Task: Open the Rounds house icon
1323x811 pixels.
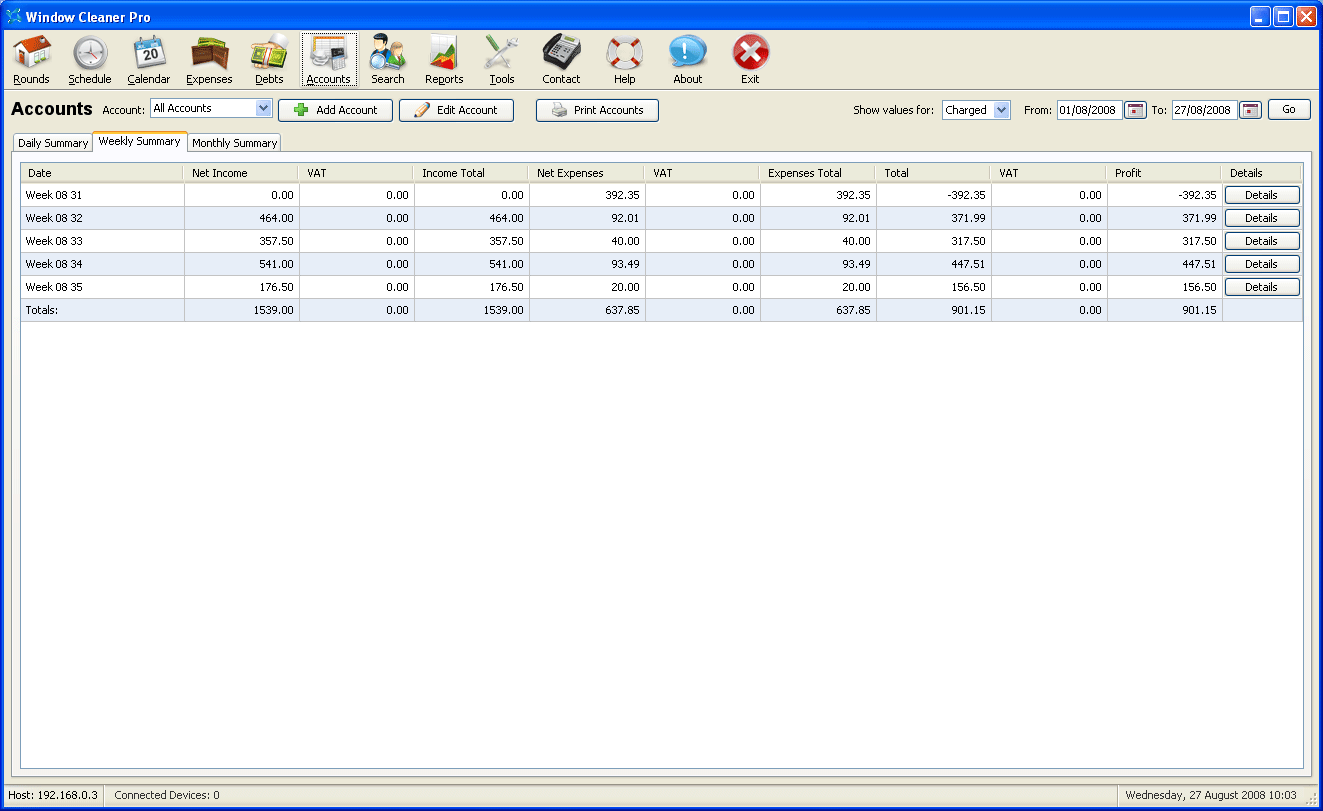Action: coord(31,53)
